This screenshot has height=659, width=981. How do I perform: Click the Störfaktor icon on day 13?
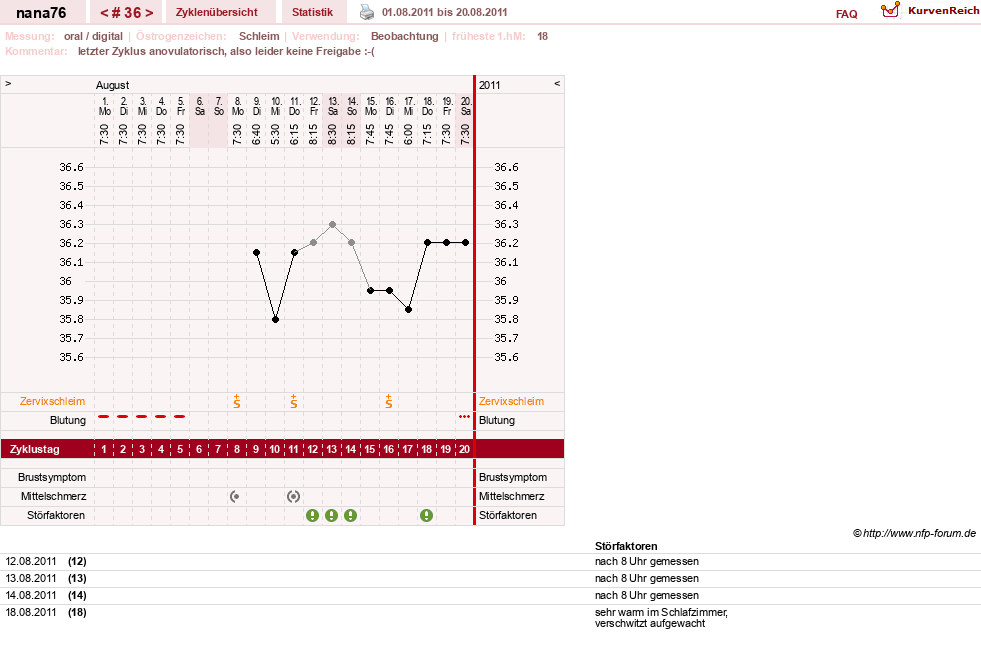332,516
